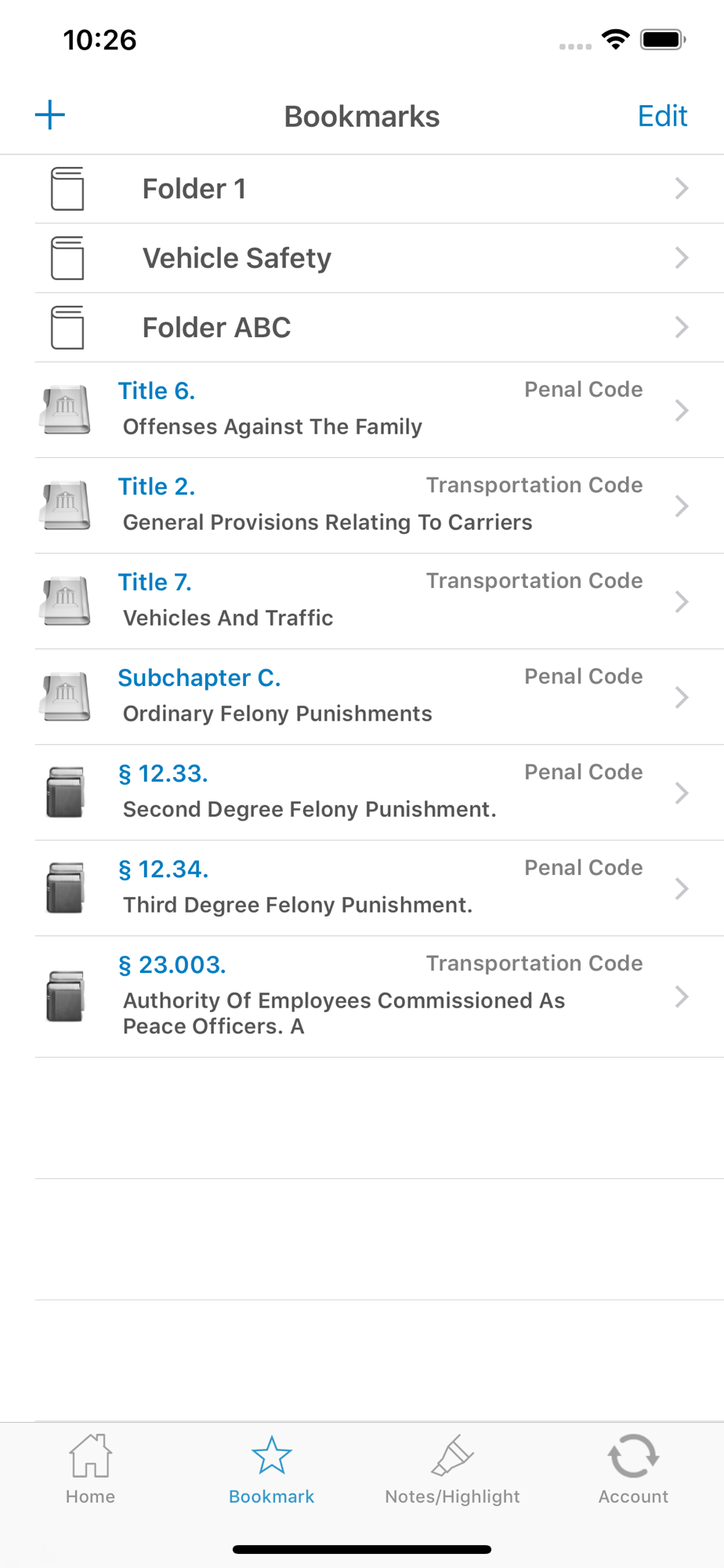
Task: Expand Folder 1 with its chevron
Action: pos(681,189)
